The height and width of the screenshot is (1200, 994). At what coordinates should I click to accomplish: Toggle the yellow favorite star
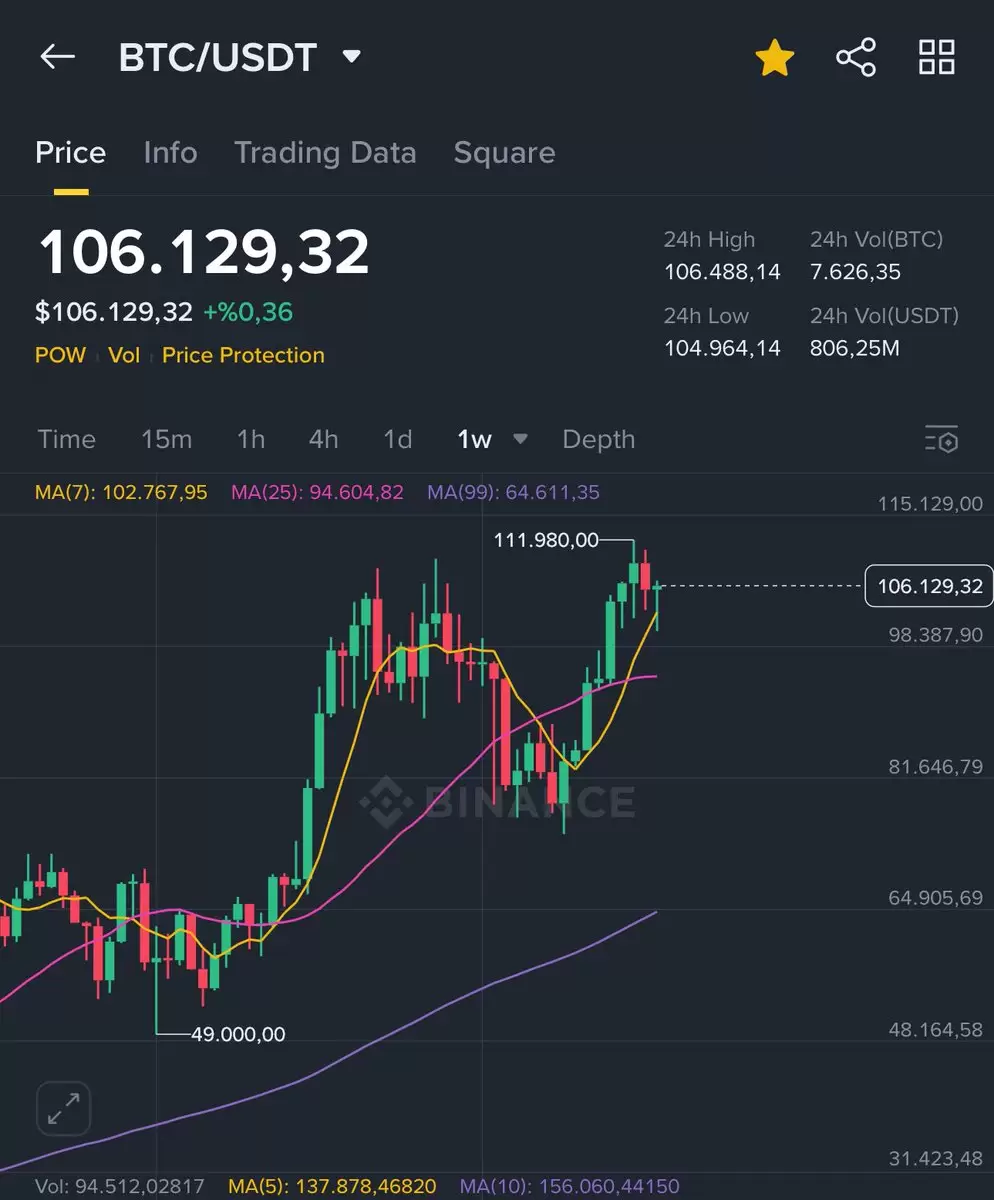(x=774, y=58)
